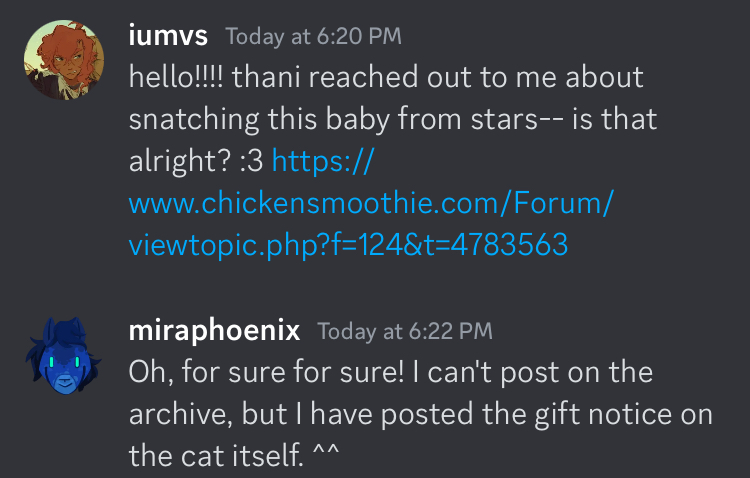Open the www.chickensmoothie.com/Forum/ link
This screenshot has height=478, width=750.
point(370,203)
